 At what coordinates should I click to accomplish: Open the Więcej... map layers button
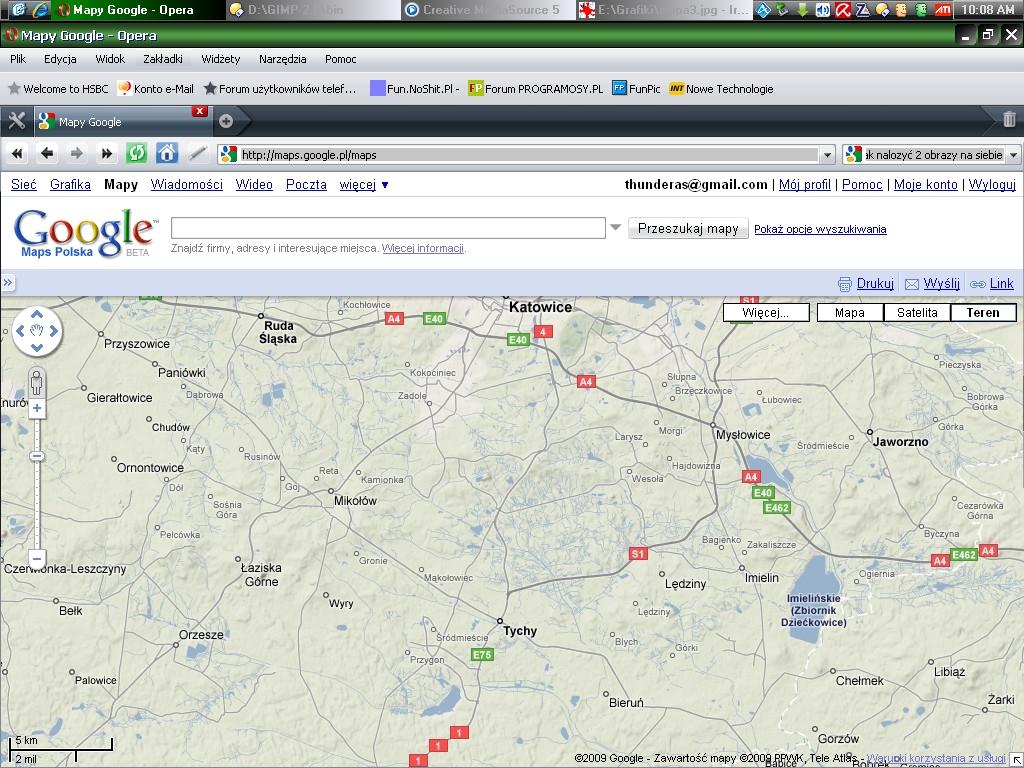tap(766, 313)
